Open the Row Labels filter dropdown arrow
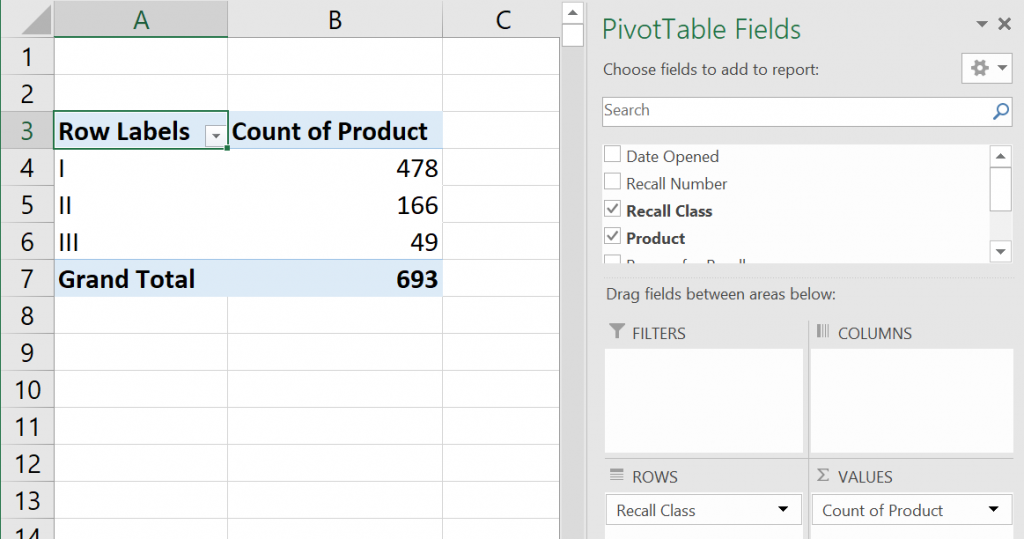 pyautogui.click(x=216, y=136)
